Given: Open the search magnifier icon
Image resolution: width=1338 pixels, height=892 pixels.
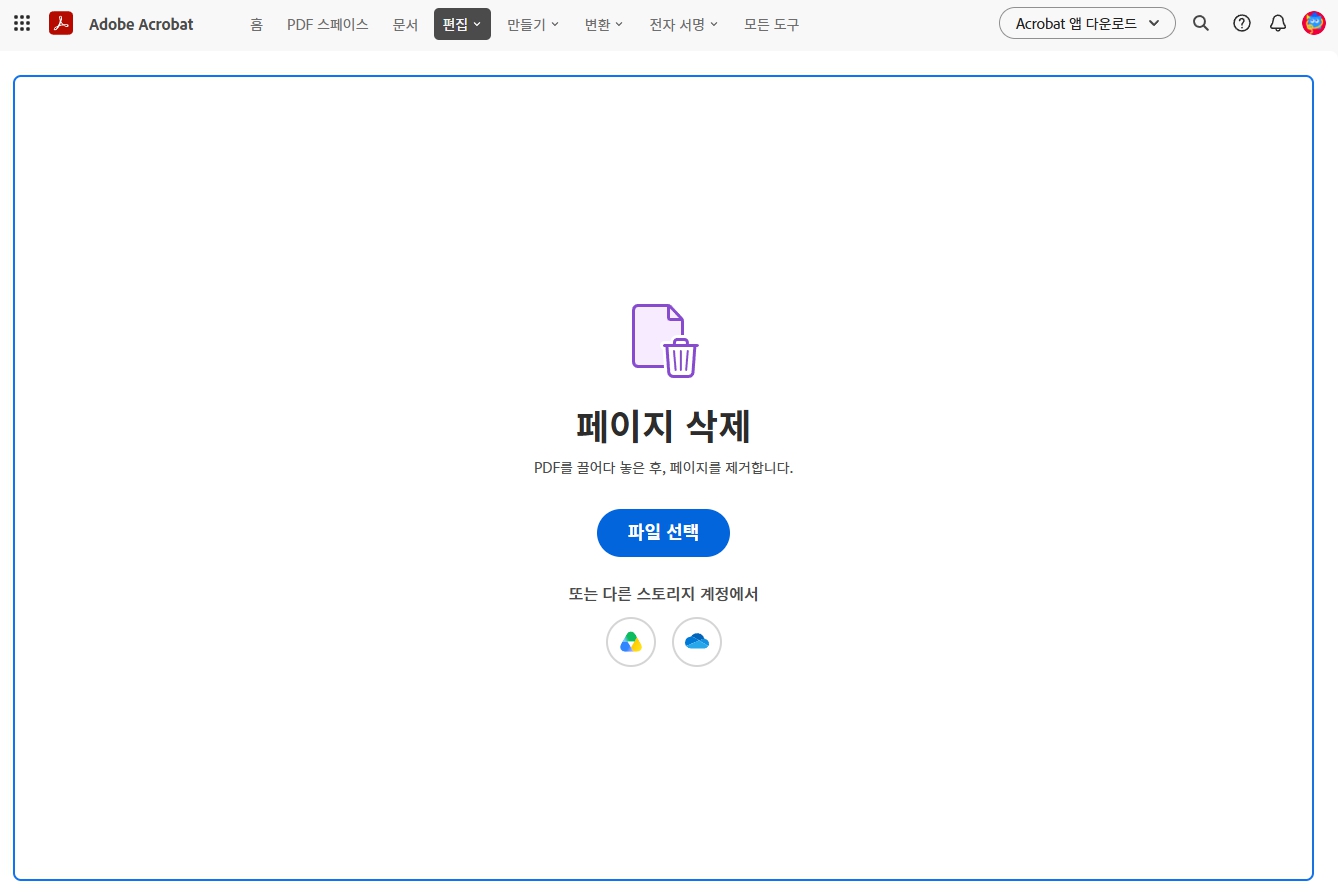Looking at the screenshot, I should [1201, 23].
